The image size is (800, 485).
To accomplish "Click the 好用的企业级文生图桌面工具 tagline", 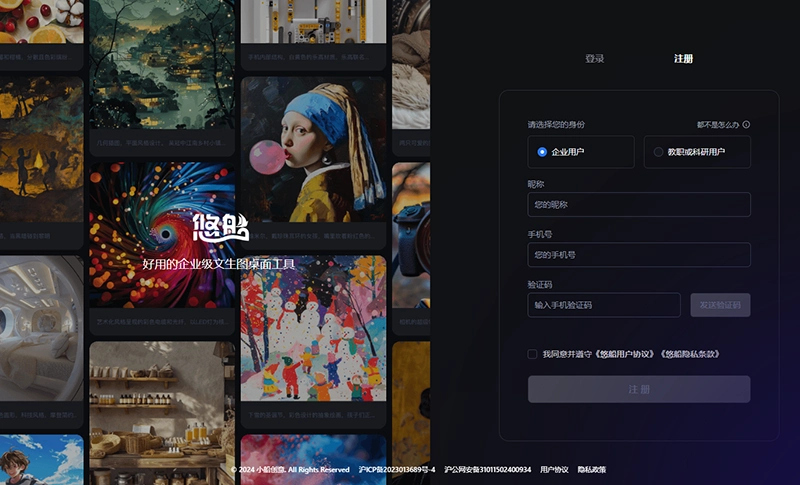I will (x=219, y=264).
